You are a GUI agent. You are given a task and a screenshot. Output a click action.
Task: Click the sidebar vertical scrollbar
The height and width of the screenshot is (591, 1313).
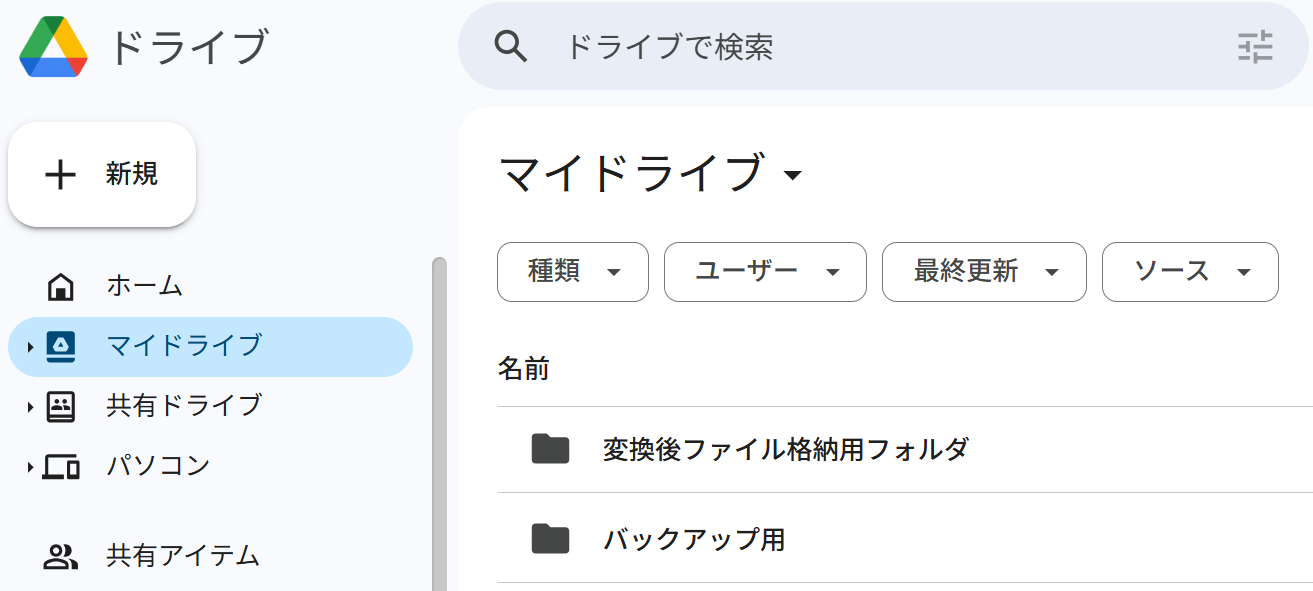439,424
